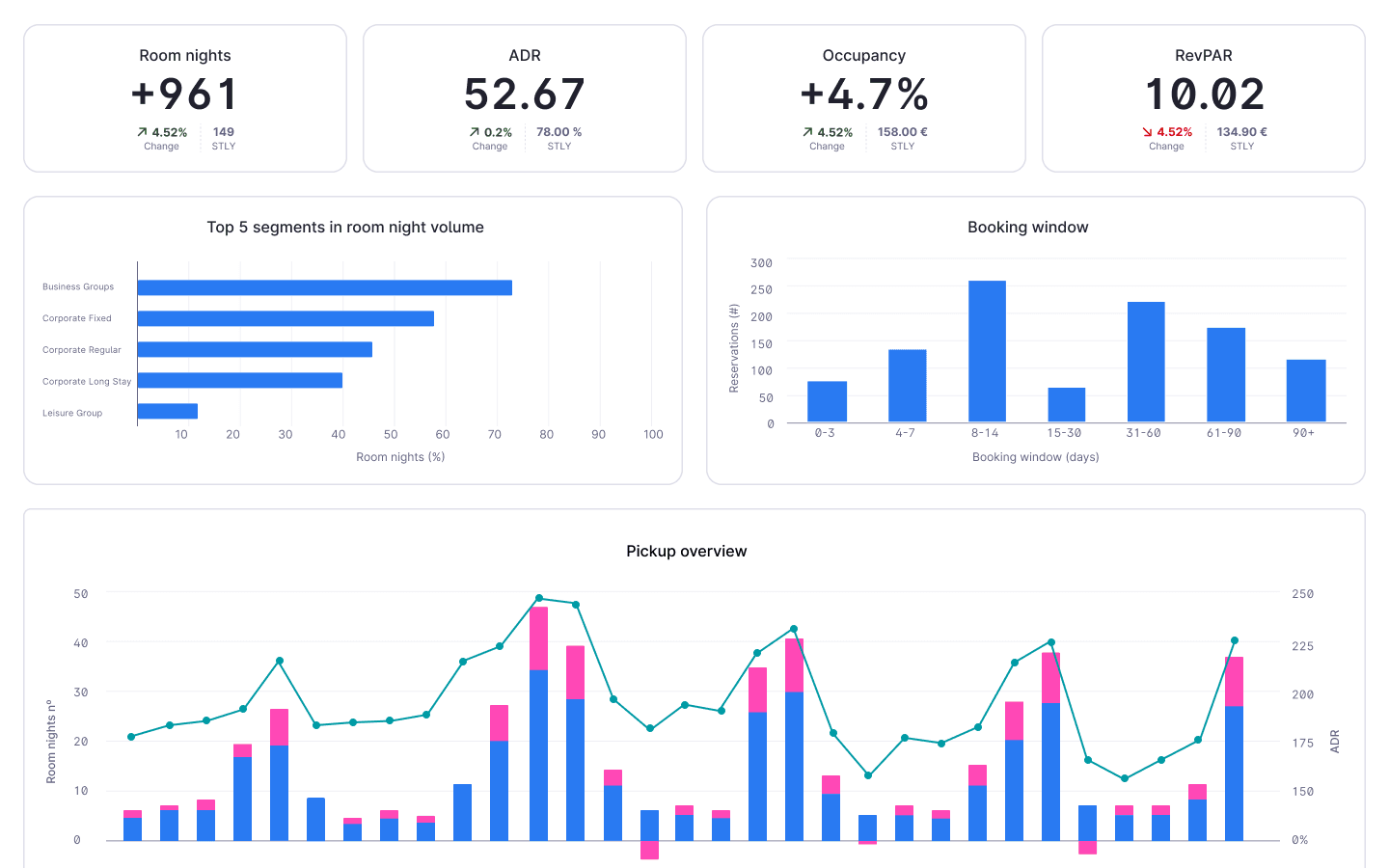This screenshot has width=1389, height=868.
Task: Click the 'Room nights nº' axis title
Action: 51,743
